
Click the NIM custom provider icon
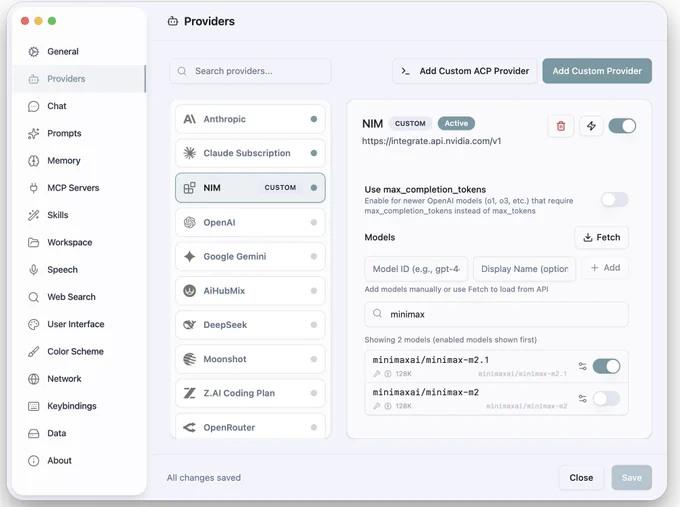point(190,188)
